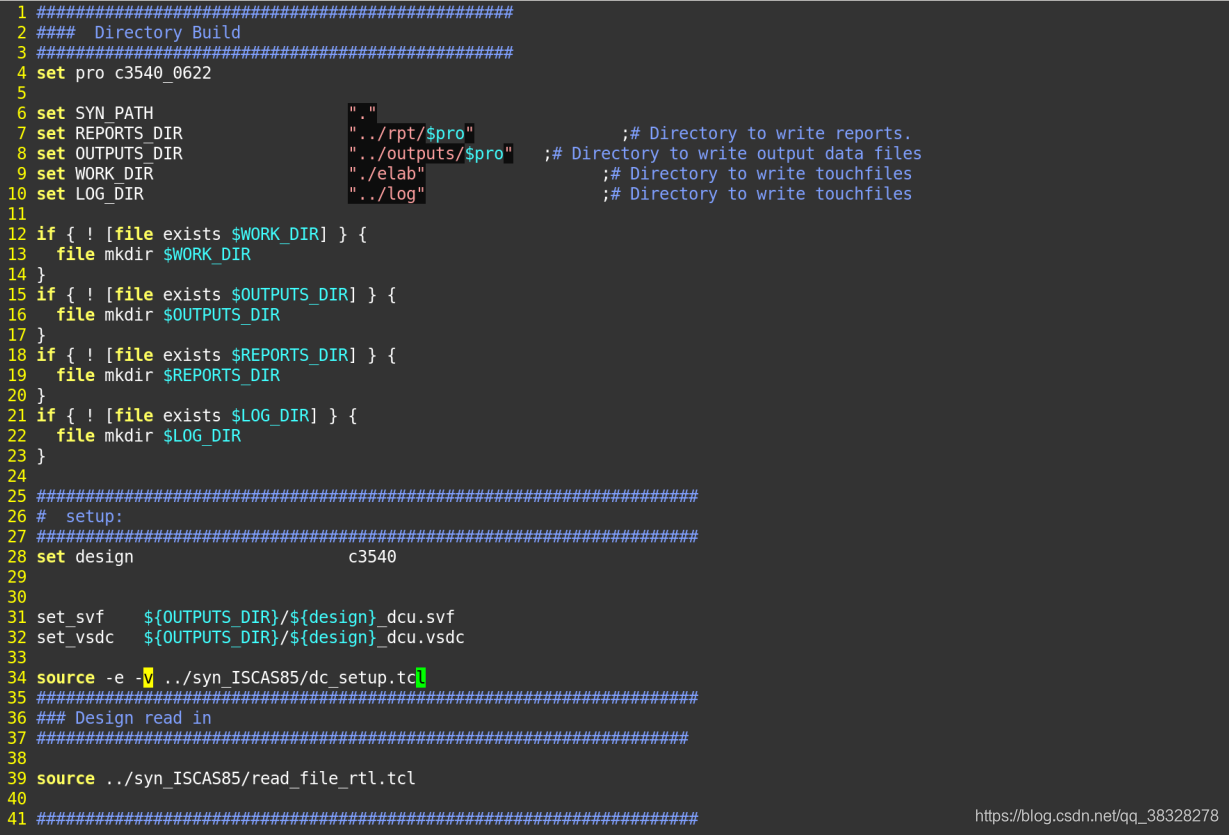
Task: Click the "set_vsdc" command
Action: (75, 637)
